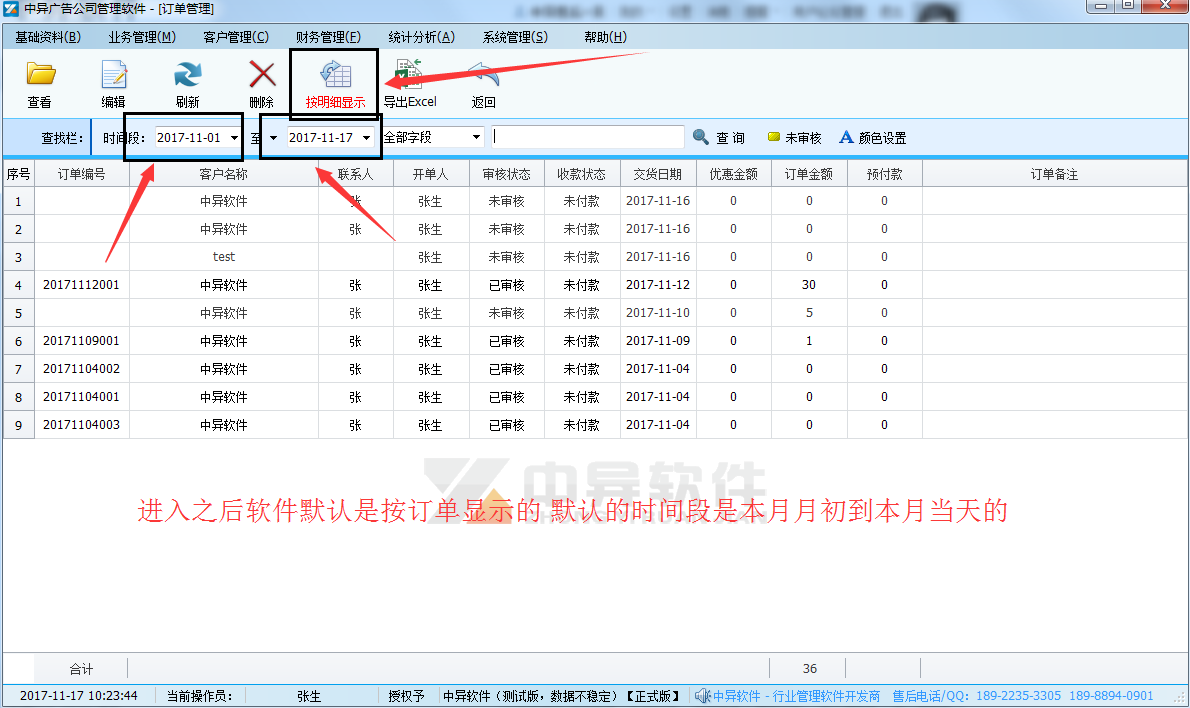
Task: Click 中异软件 customer name in row 7
Action: coord(223,369)
